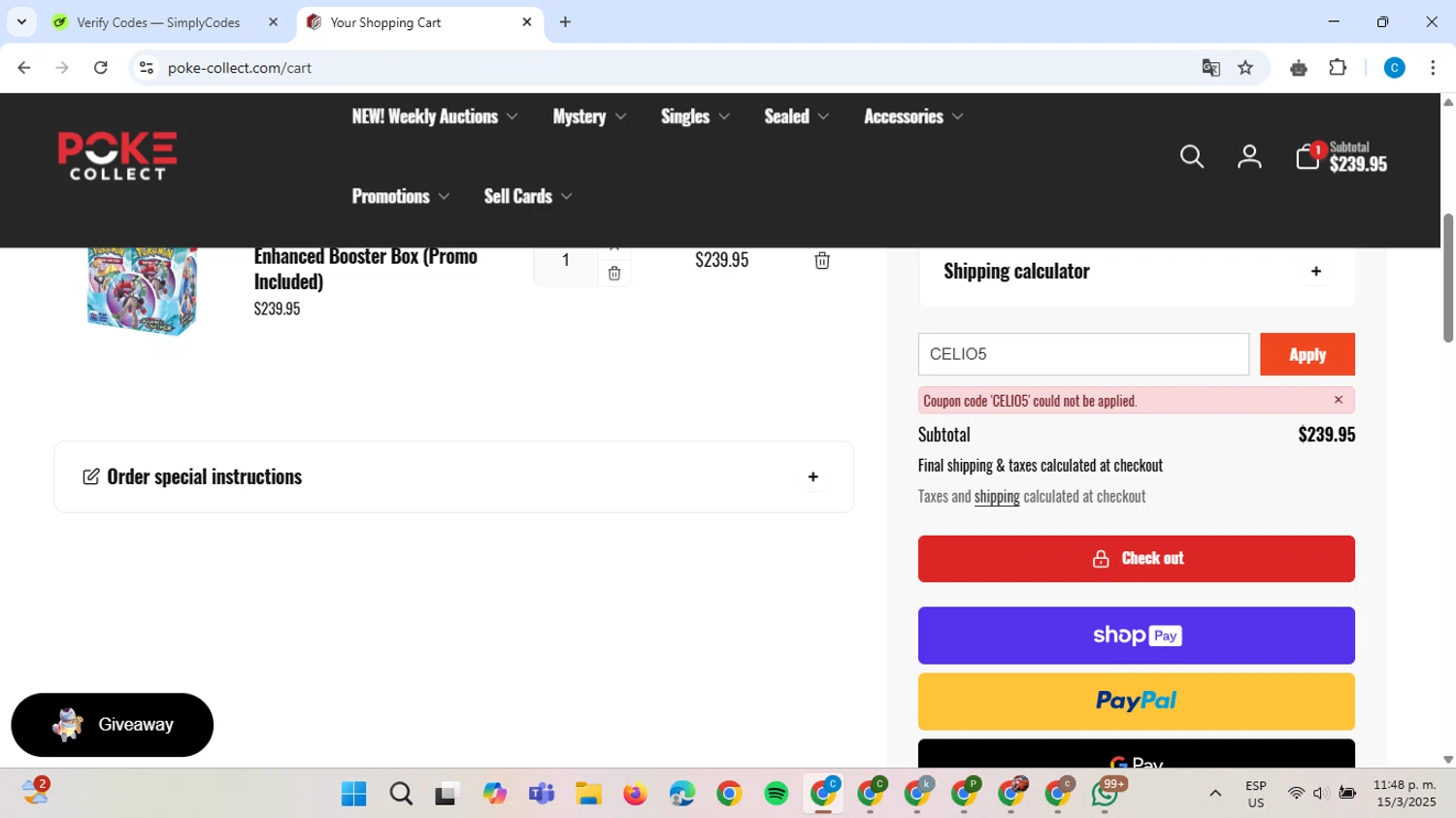Viewport: 1456px width, 818px height.
Task: Click the booster box product thumbnail
Action: pos(142,291)
